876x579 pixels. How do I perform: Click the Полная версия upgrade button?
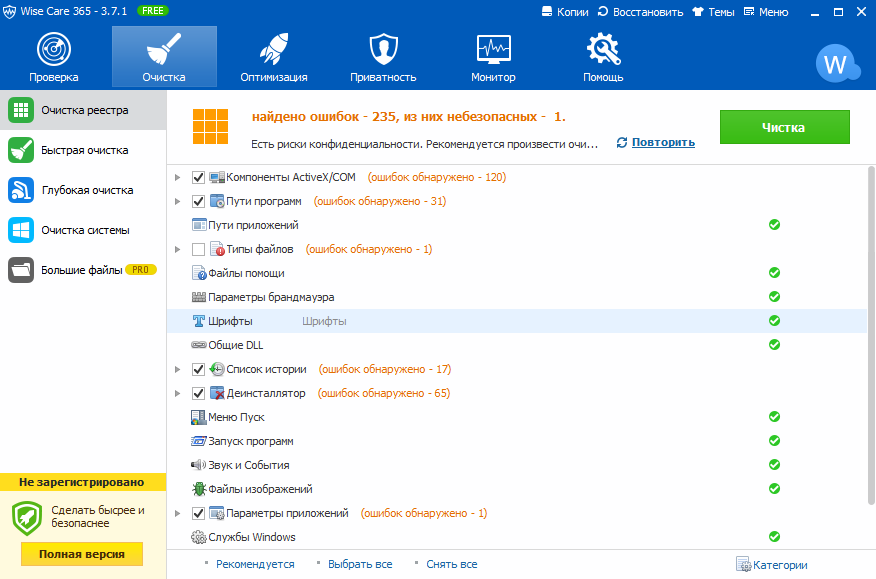(x=82, y=554)
